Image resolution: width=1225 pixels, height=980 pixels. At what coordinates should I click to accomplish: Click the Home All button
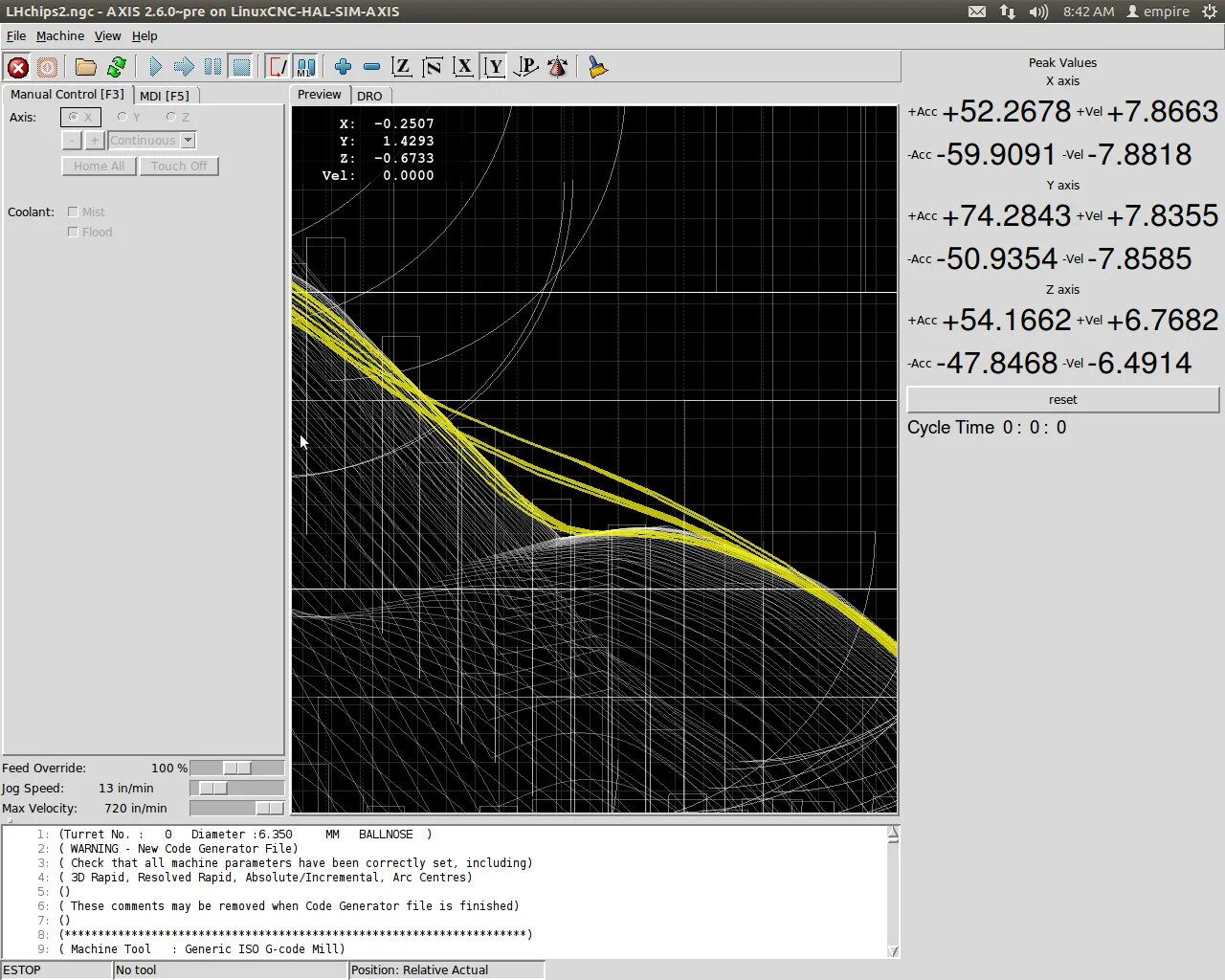tap(99, 166)
